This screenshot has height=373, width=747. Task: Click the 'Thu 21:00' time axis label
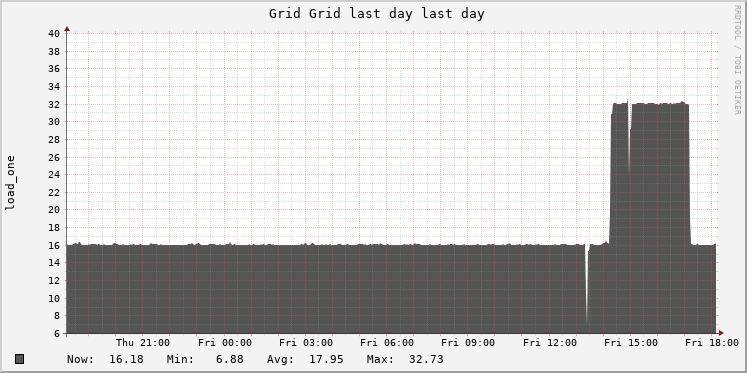point(143,343)
